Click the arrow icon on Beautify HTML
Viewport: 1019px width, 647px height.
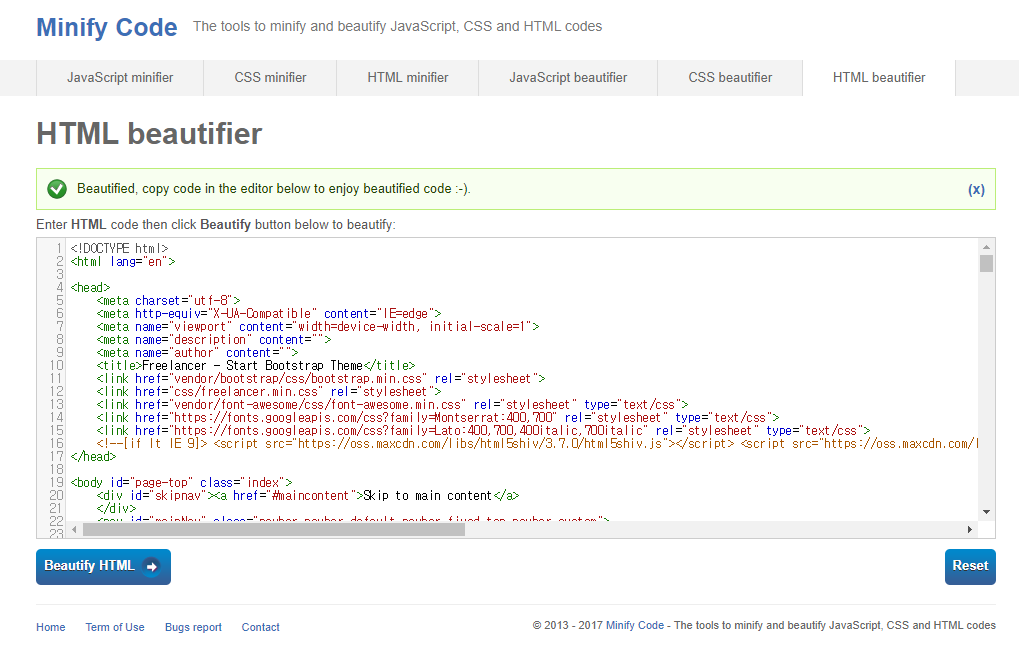[151, 566]
